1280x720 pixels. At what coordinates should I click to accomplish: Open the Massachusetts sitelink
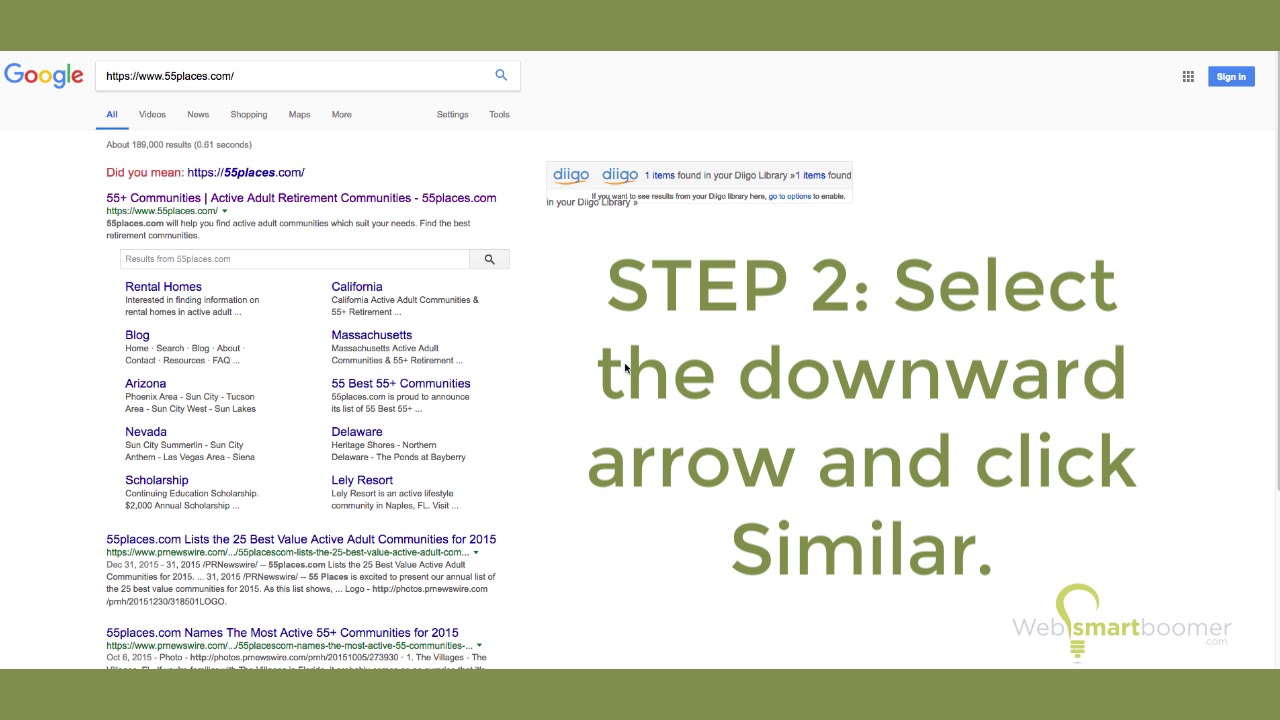pyautogui.click(x=372, y=335)
